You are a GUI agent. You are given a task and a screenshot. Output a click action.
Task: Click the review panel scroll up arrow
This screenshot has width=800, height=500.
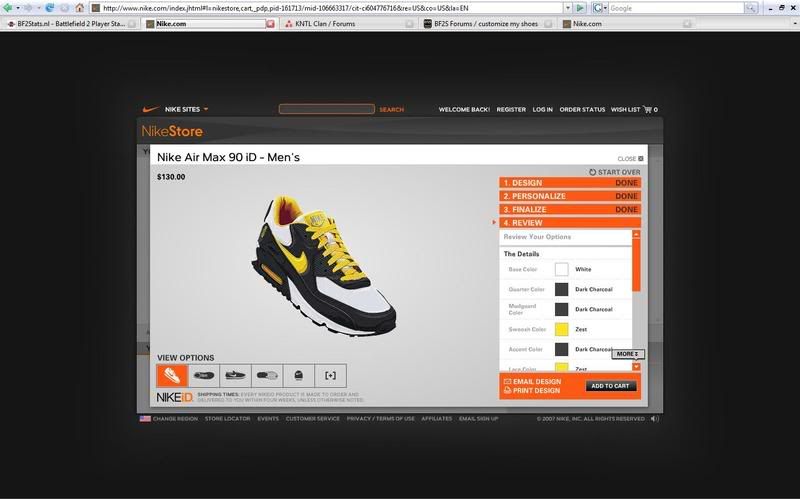pyautogui.click(x=636, y=234)
